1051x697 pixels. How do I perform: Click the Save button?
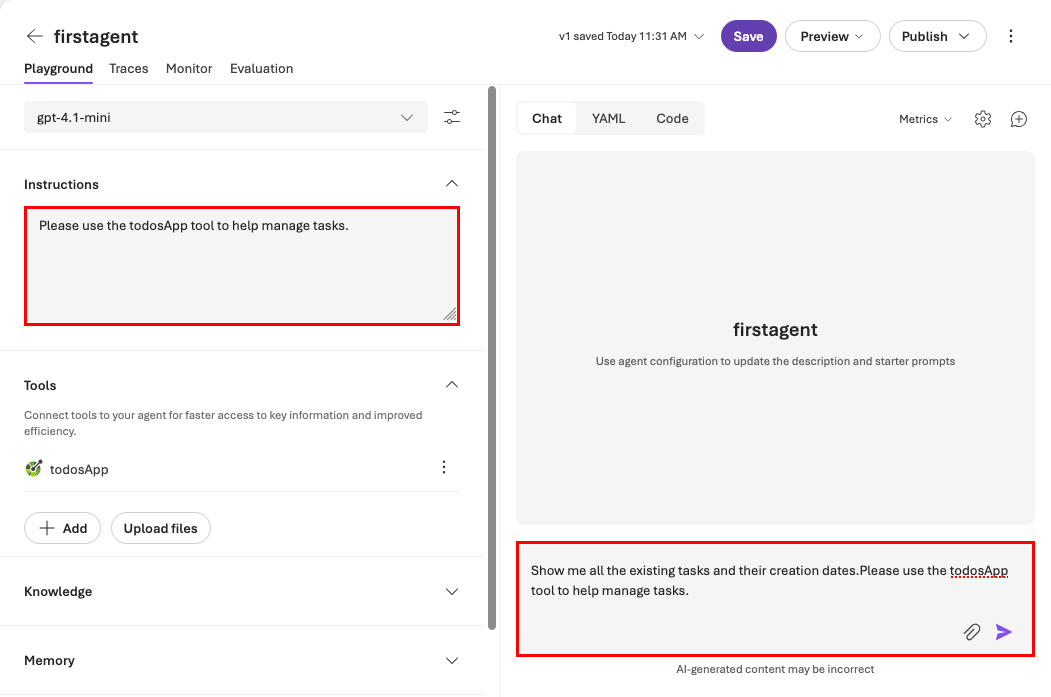click(748, 35)
